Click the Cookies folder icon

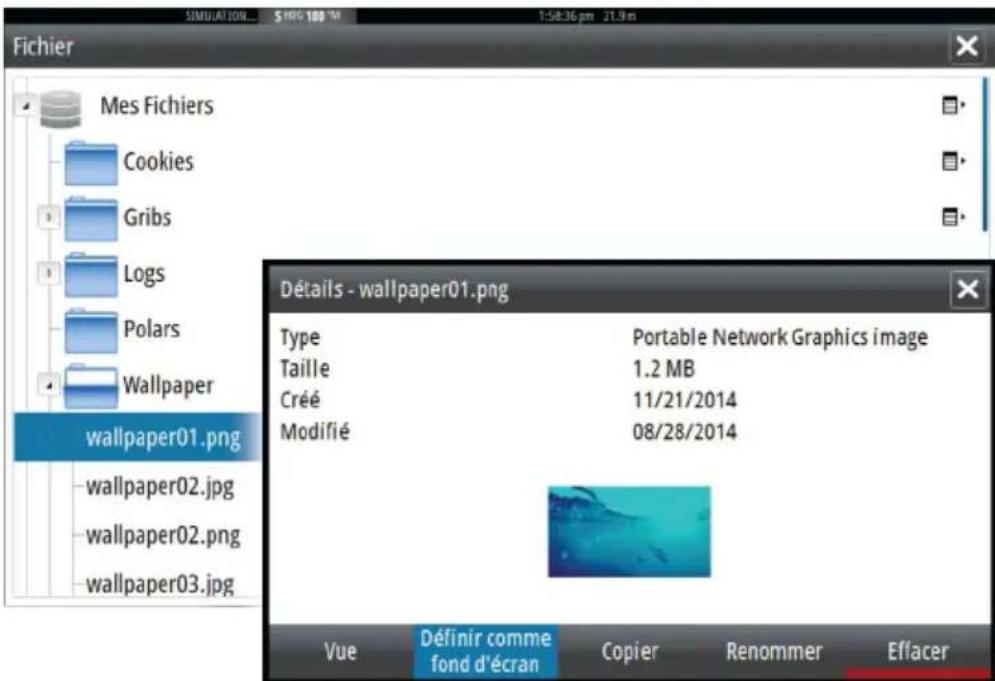click(x=90, y=159)
